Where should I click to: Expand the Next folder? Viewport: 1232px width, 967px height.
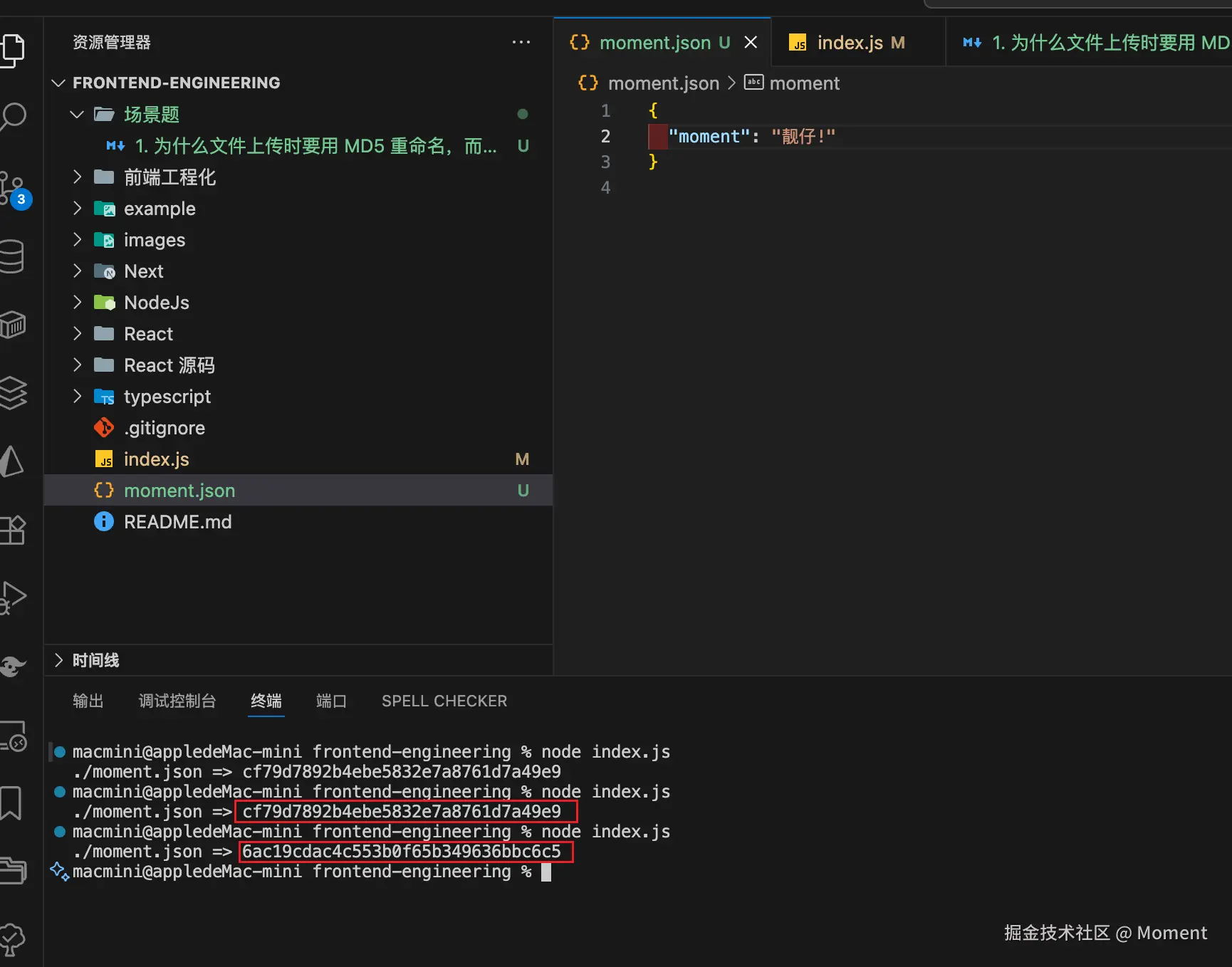[77, 271]
